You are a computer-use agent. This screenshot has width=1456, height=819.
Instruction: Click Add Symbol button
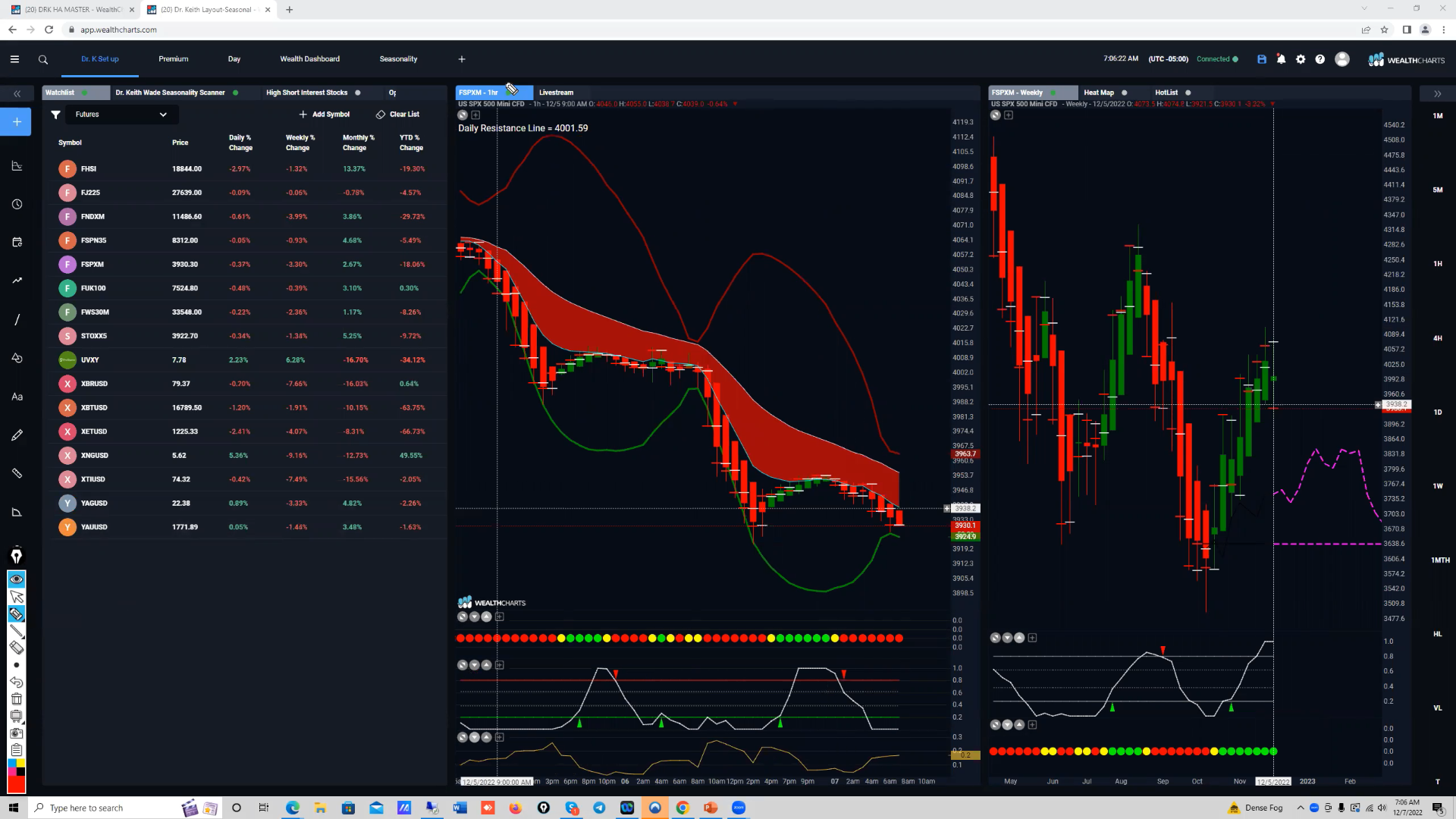[325, 115]
